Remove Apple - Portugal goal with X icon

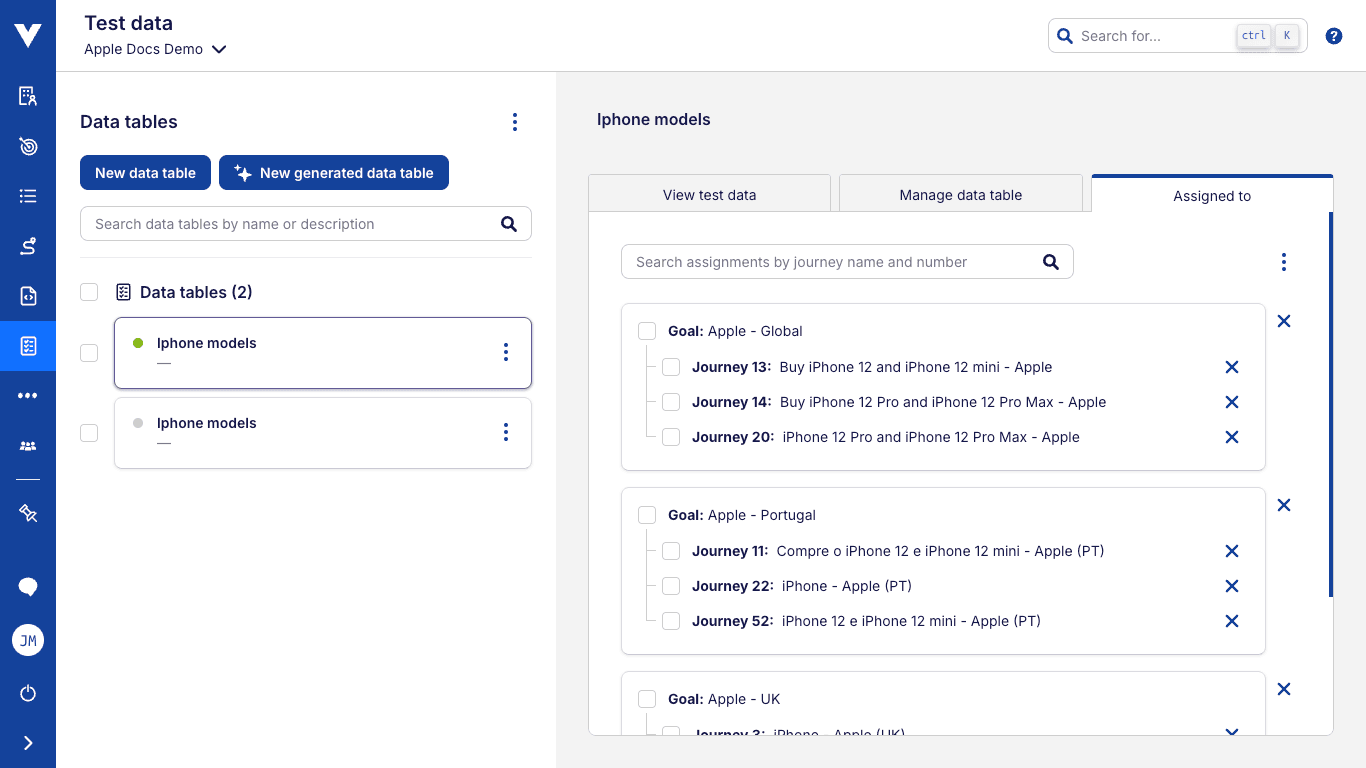(1284, 505)
